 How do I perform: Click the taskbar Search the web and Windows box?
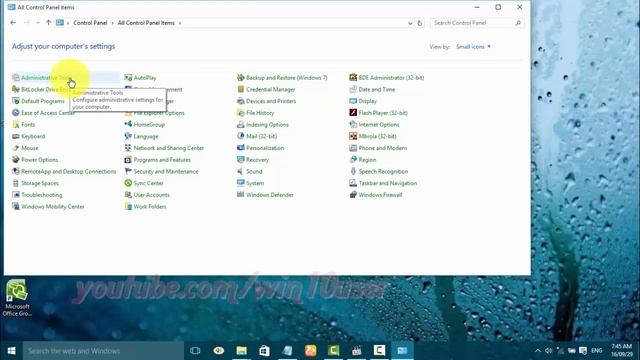[103, 351]
